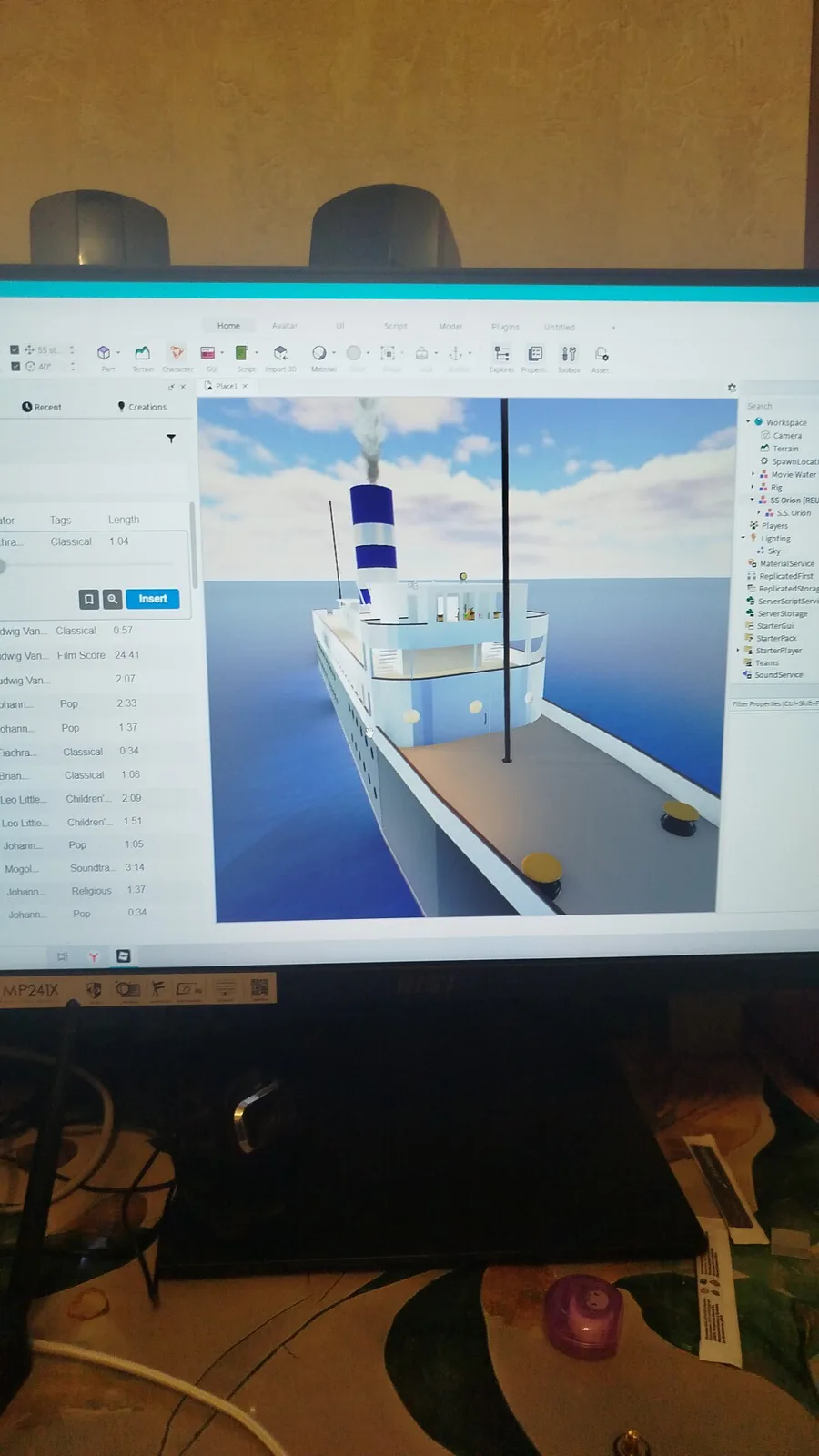Click the GUI tool icon
The width and height of the screenshot is (819, 1456).
(x=208, y=353)
